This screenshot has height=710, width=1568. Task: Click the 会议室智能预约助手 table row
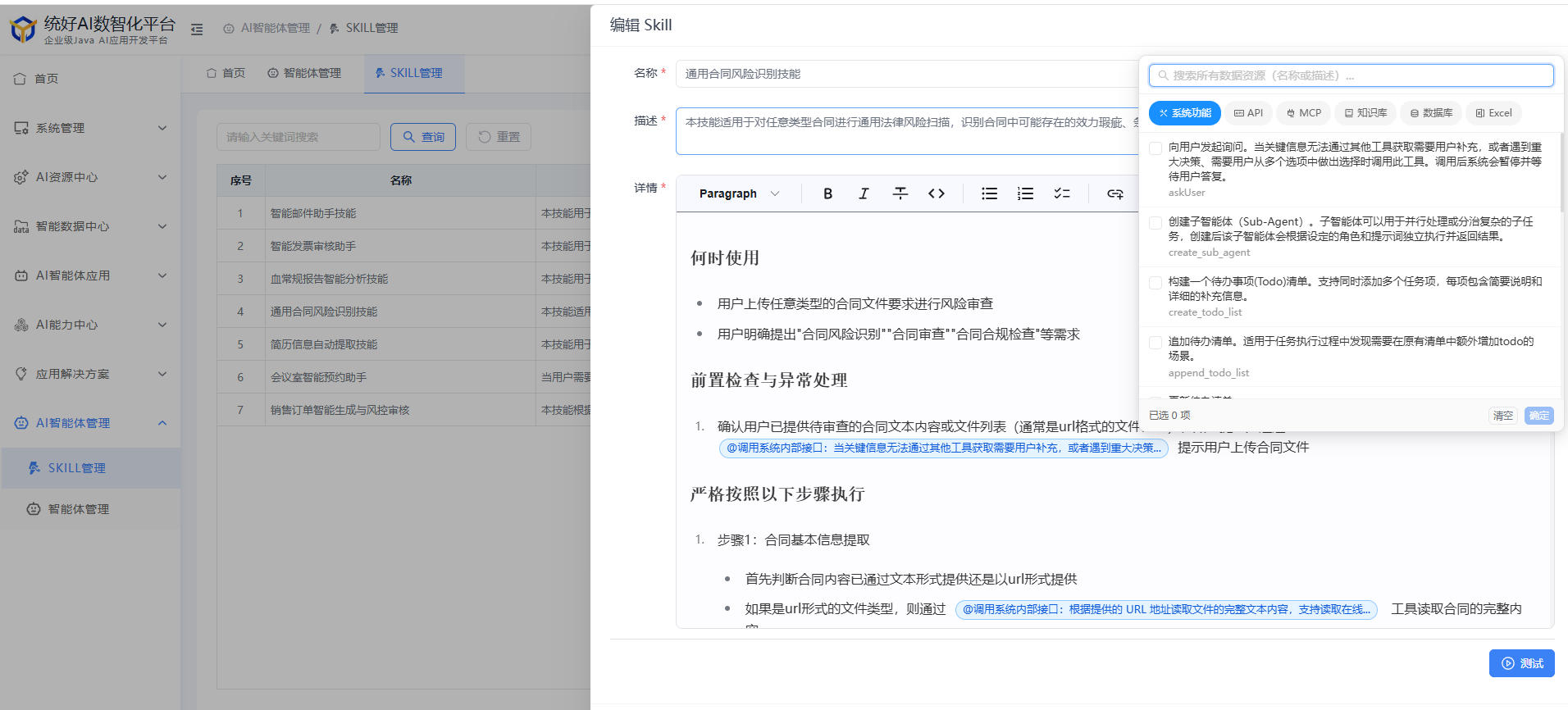pos(403,377)
